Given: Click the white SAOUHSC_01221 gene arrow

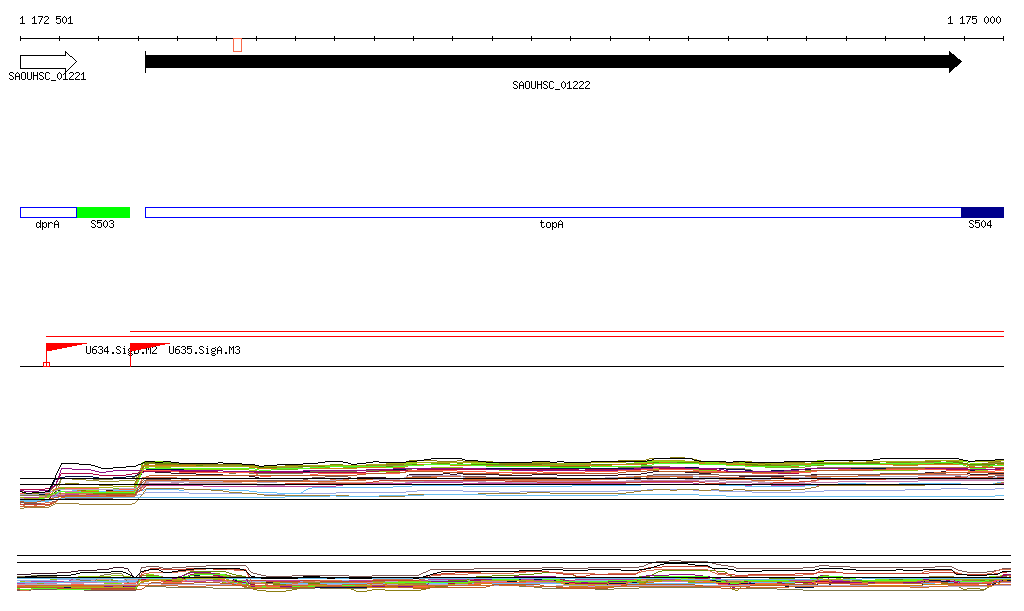Looking at the screenshot, I should pyautogui.click(x=47, y=62).
